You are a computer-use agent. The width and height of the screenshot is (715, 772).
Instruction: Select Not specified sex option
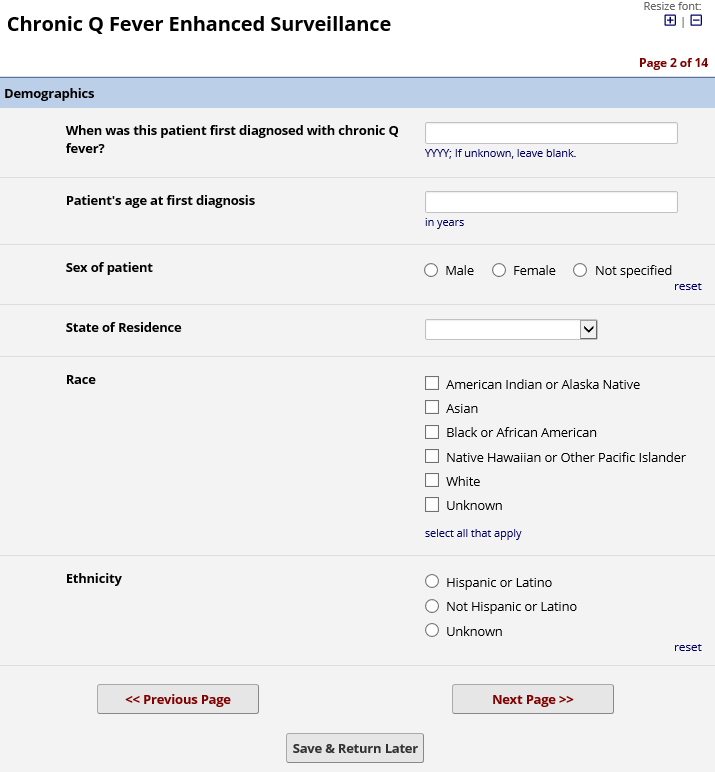[x=580, y=270]
